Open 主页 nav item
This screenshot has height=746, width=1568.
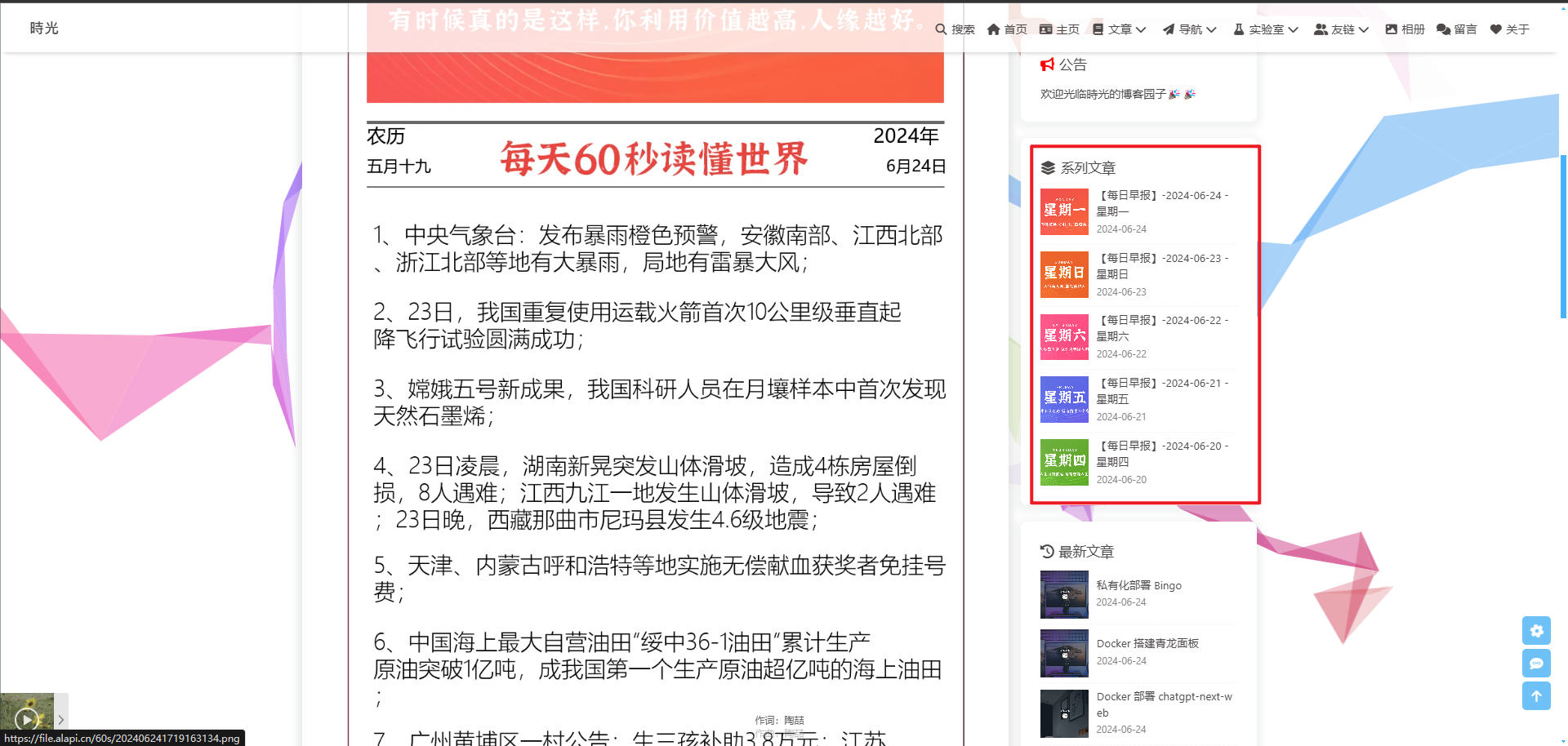point(1059,29)
